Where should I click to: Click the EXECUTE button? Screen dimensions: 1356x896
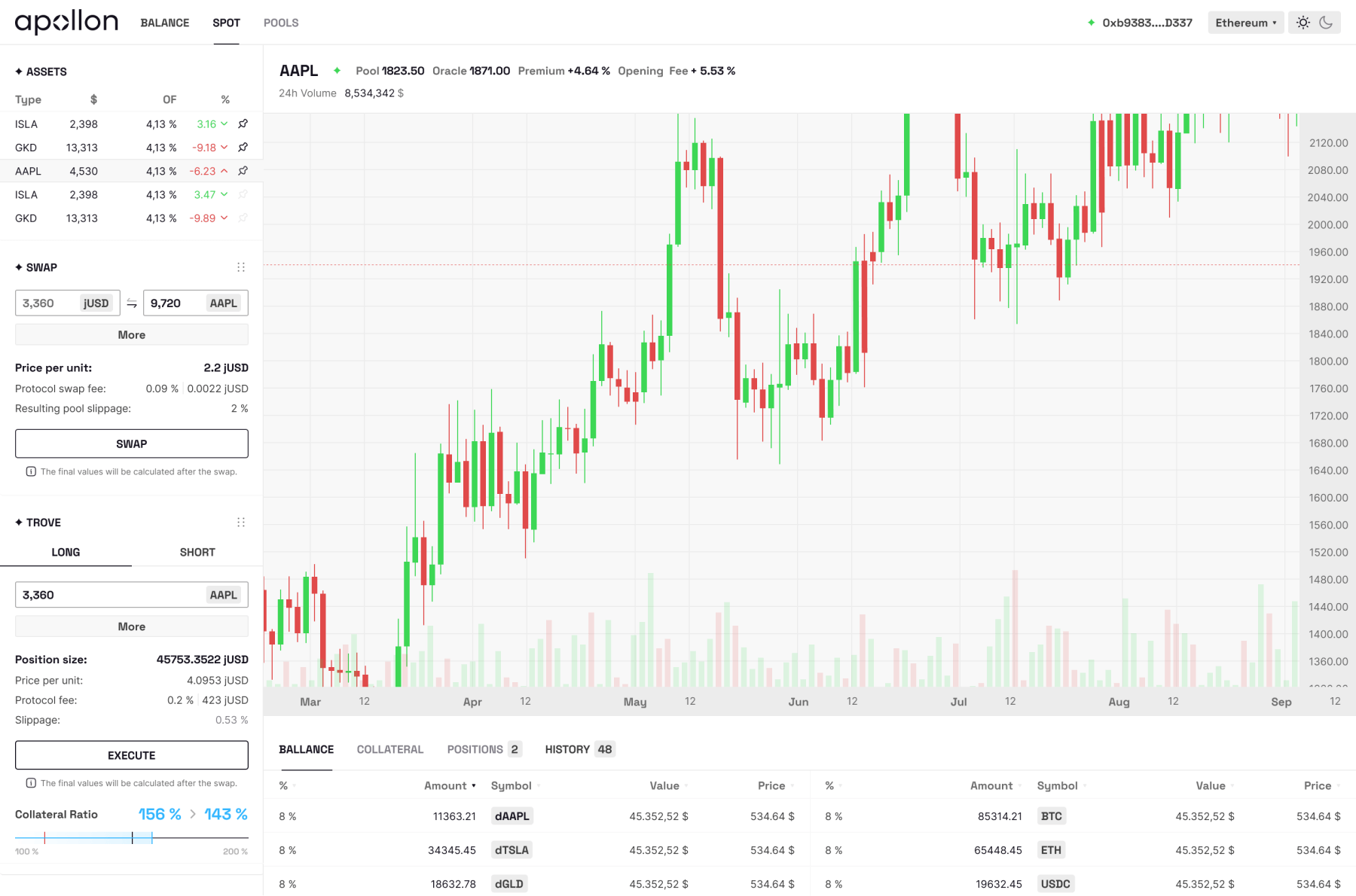(132, 755)
